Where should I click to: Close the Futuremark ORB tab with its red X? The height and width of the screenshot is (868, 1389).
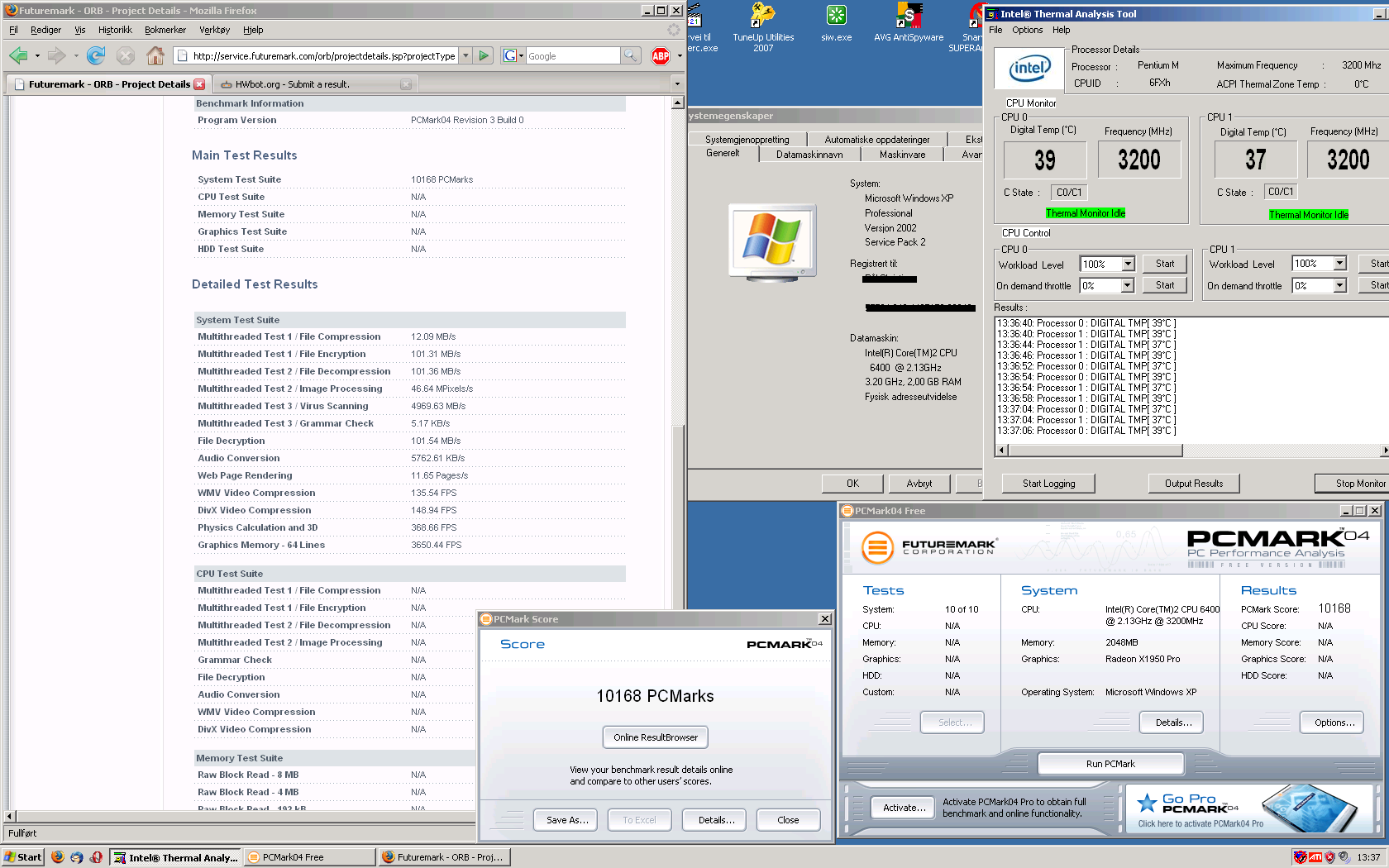coord(199,84)
